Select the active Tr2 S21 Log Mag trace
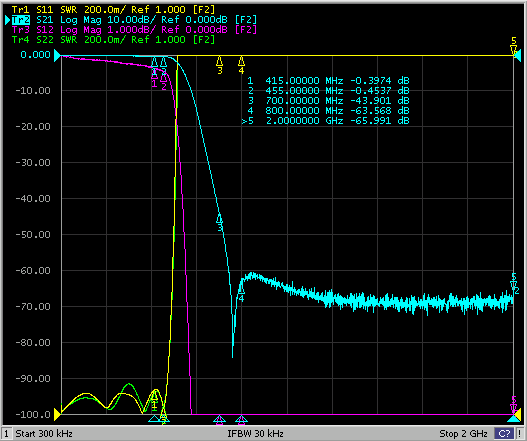 (134, 19)
